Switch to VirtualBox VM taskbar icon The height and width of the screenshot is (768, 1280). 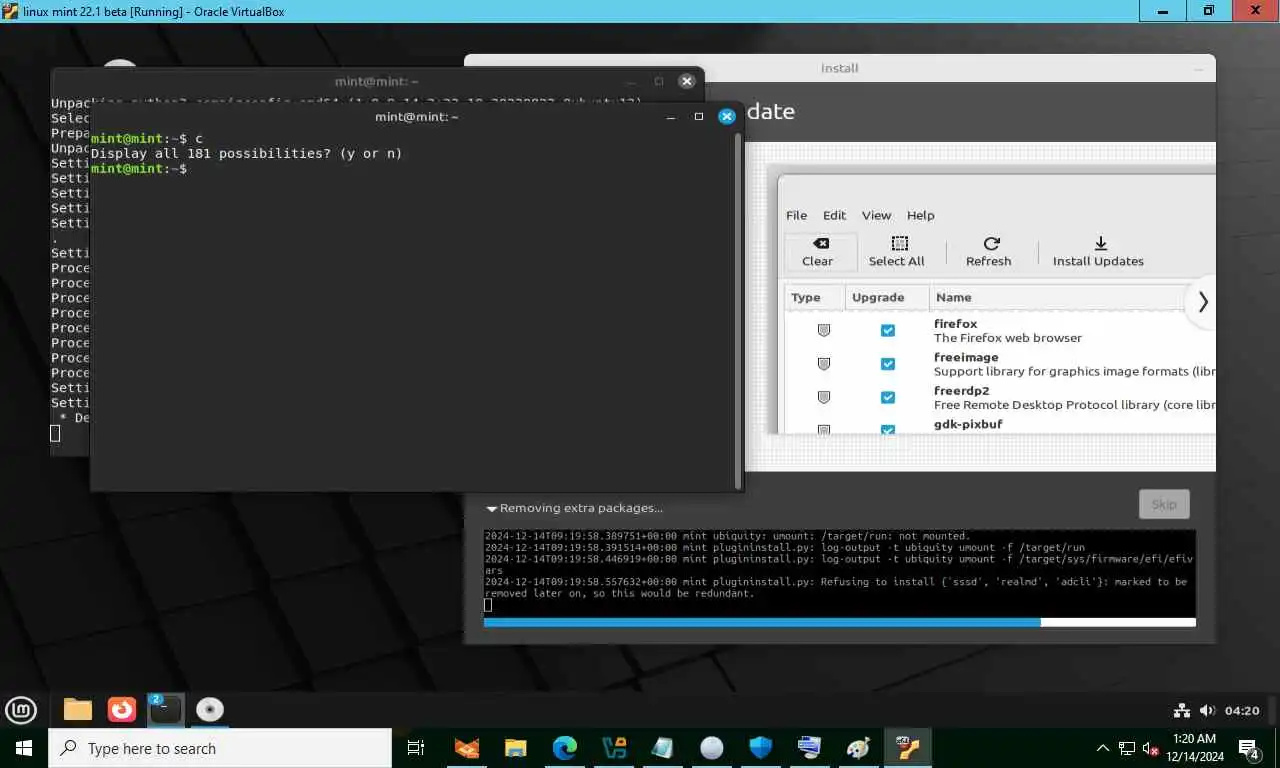tap(908, 748)
